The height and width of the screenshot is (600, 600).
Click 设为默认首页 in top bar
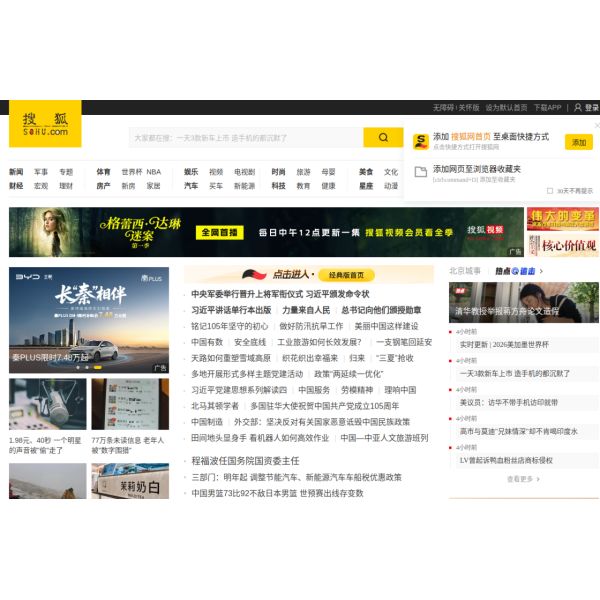[x=506, y=108]
